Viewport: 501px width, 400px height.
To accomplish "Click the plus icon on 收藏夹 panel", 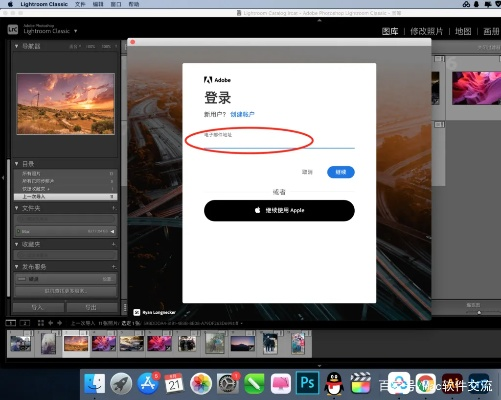I will (114, 244).
